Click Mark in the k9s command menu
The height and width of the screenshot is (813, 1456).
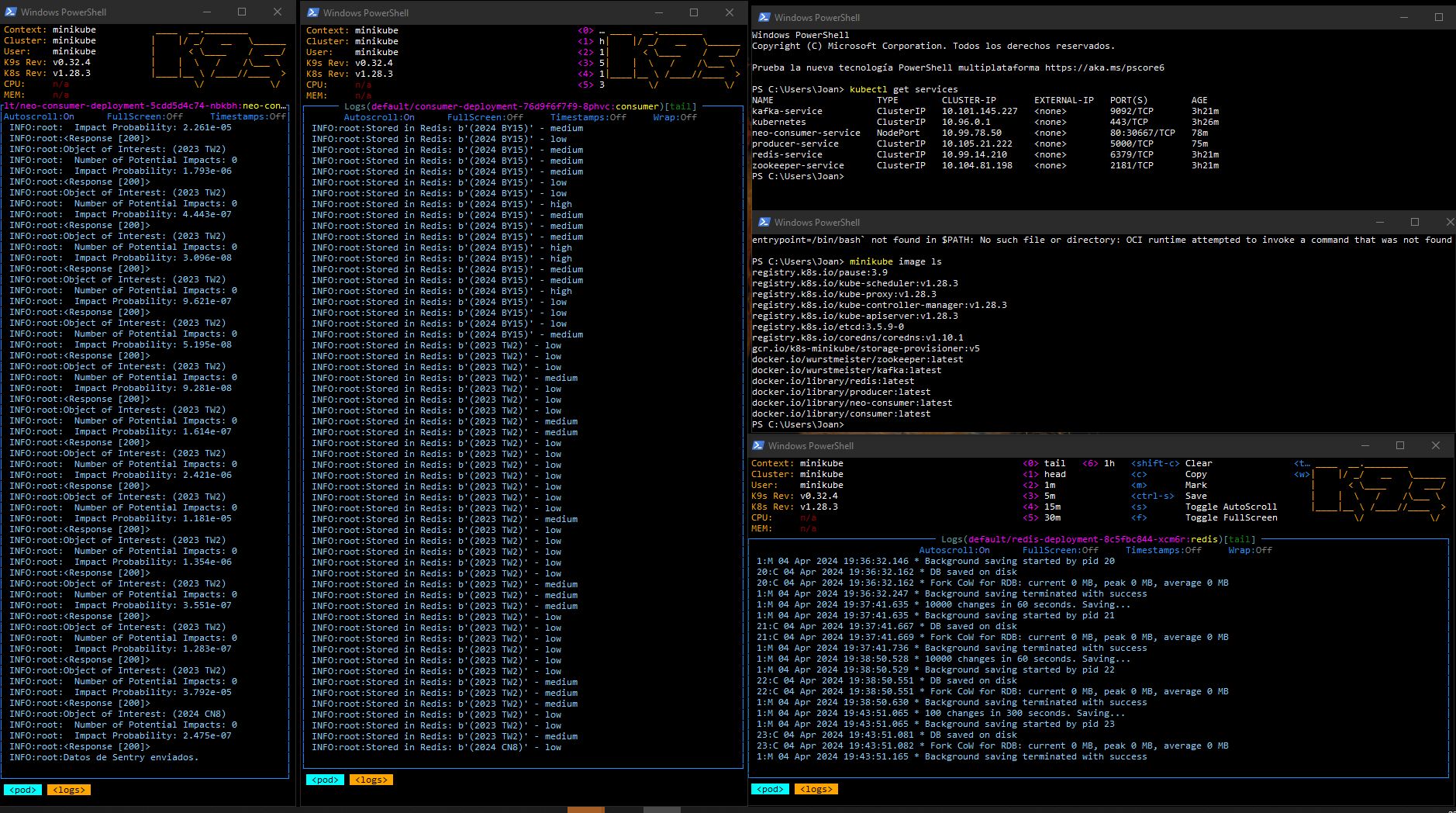[1196, 485]
